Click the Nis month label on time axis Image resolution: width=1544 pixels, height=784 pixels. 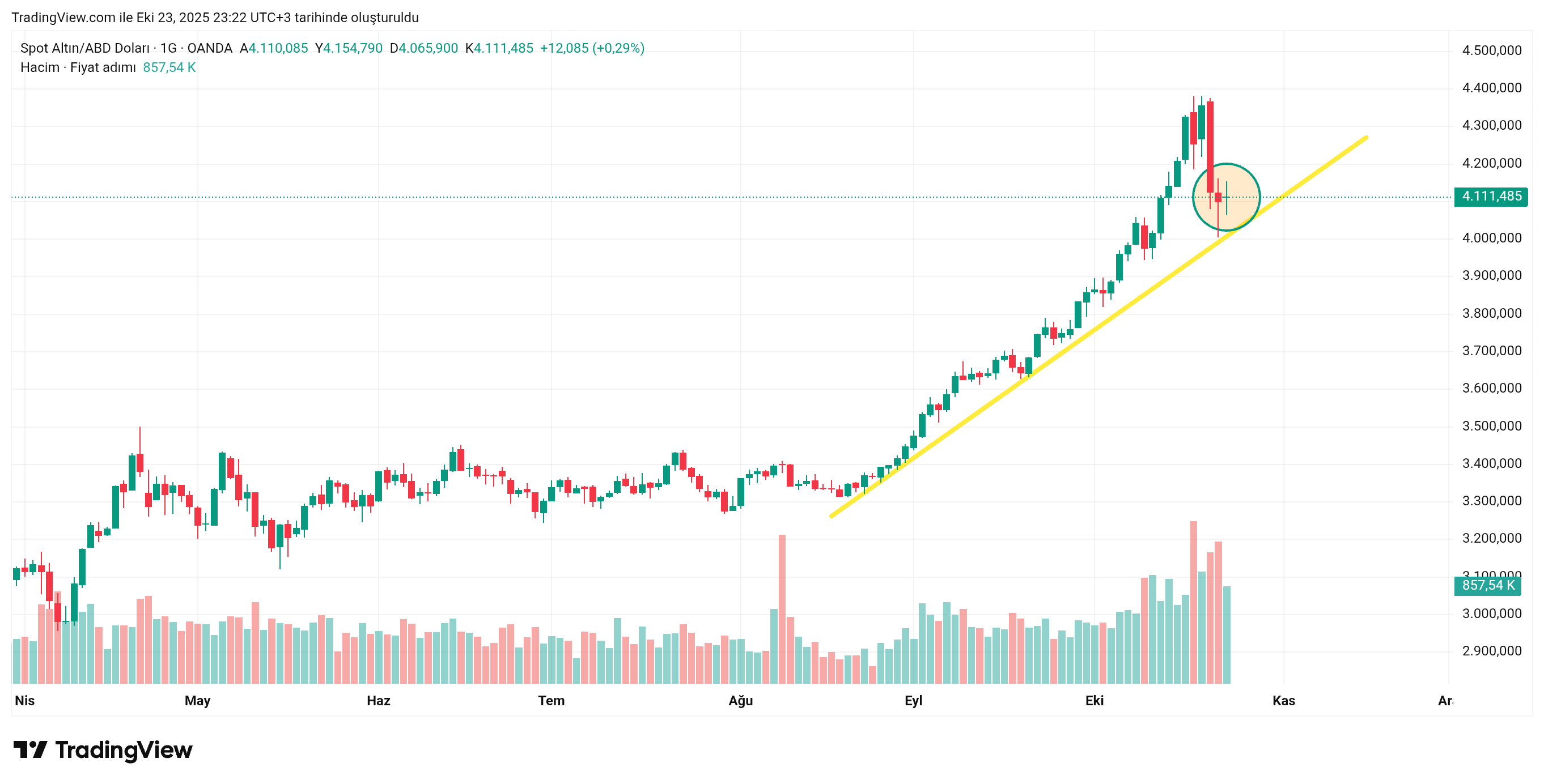pos(24,700)
